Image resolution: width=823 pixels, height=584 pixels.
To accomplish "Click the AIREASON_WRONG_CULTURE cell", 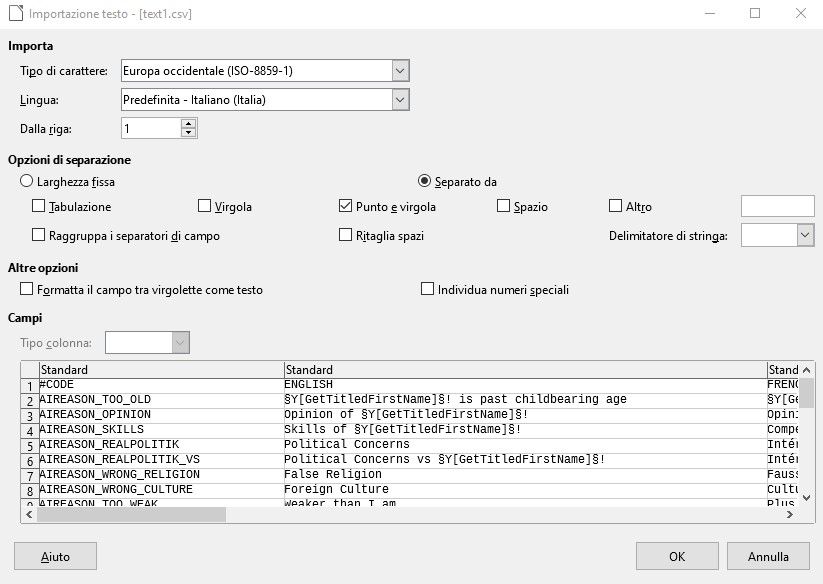I will pyautogui.click(x=162, y=490).
